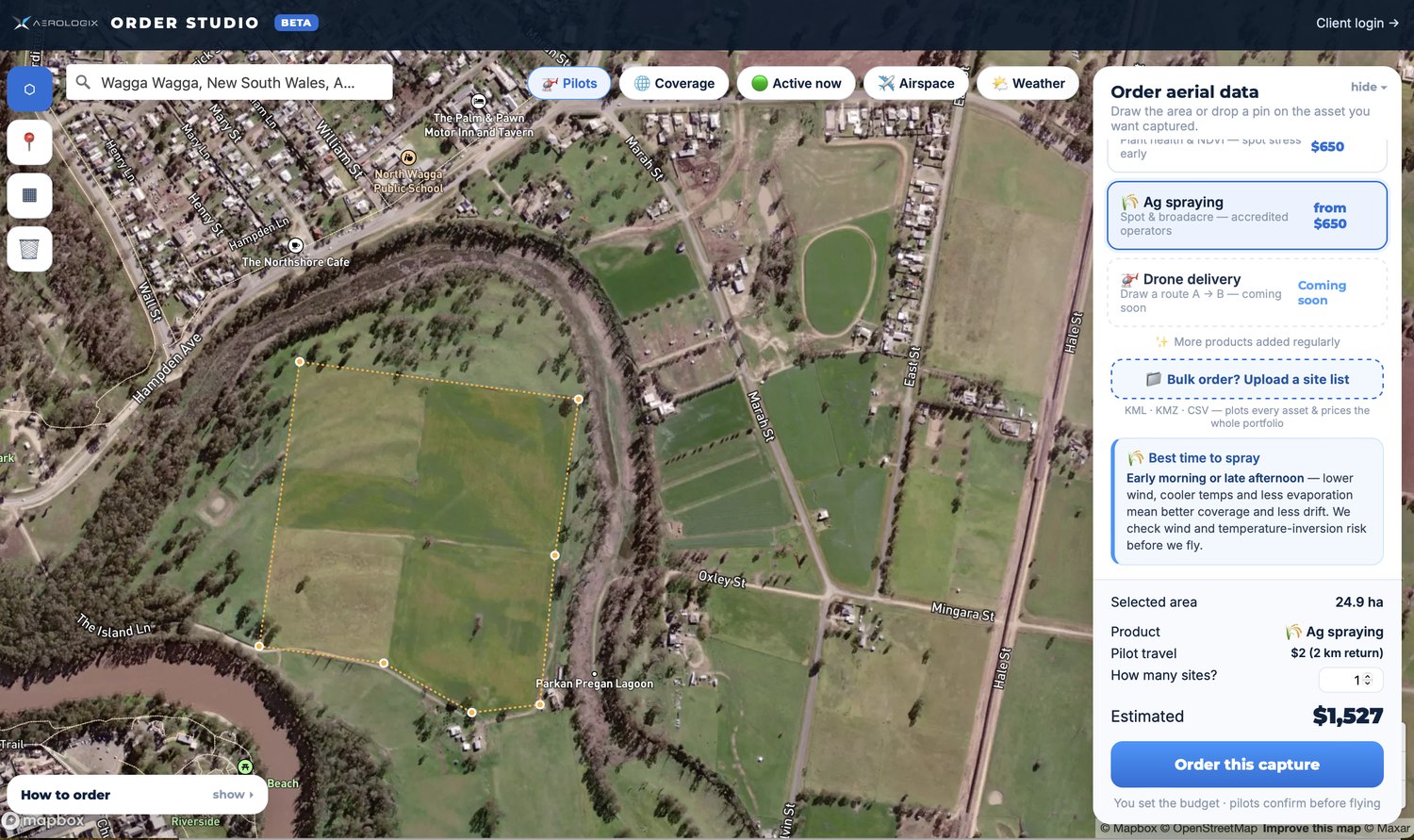Click the "$2 (2 km return)" pilot travel value
The image size is (1414, 840).
(1337, 653)
